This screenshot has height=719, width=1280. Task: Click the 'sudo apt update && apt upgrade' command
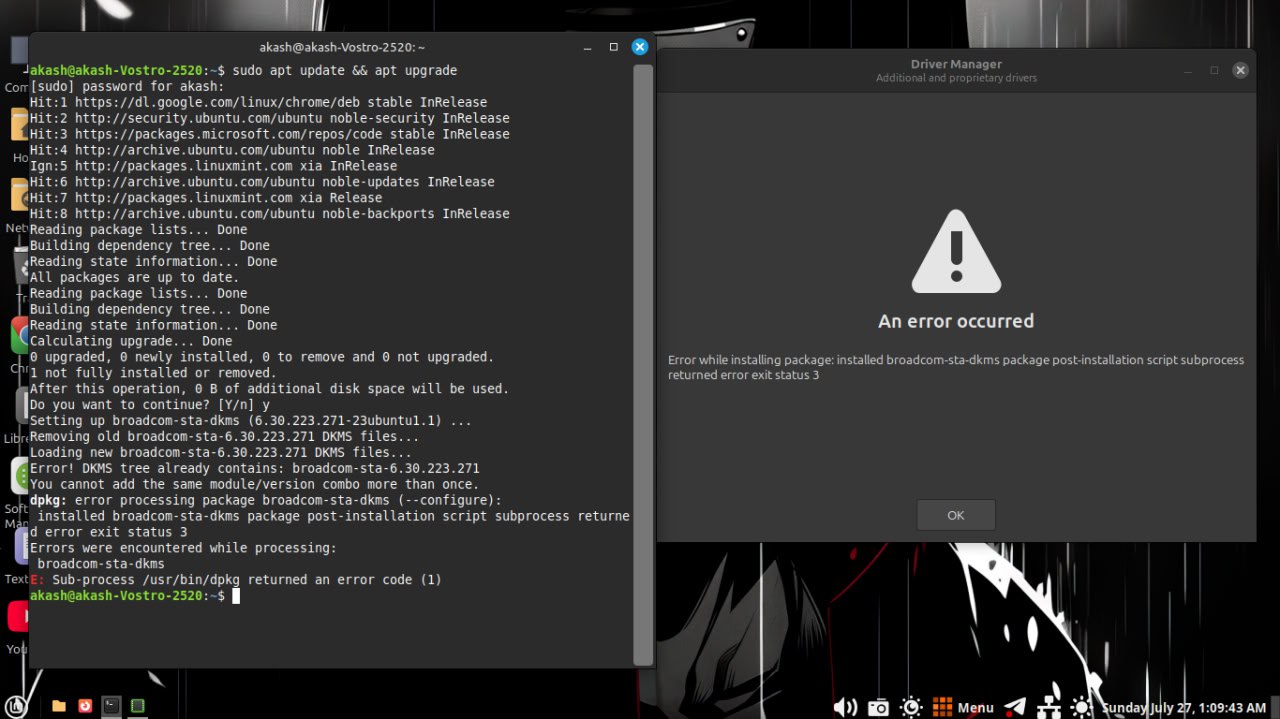coord(345,71)
